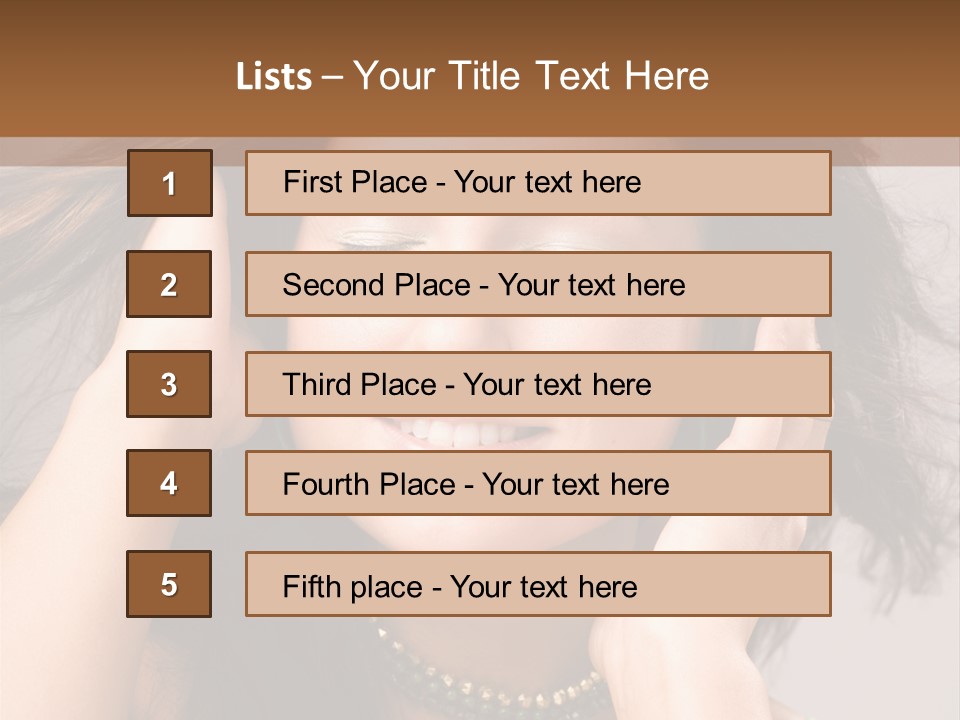Screen dimensions: 960x720
Task: Select the Third Place text box
Action: click(x=538, y=384)
